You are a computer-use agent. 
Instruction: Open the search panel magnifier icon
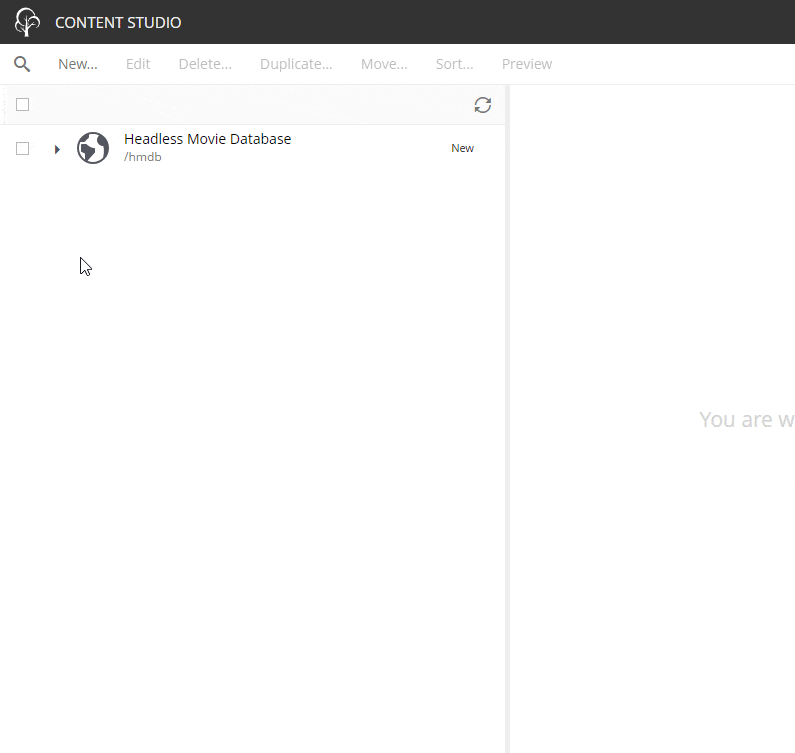pos(22,64)
